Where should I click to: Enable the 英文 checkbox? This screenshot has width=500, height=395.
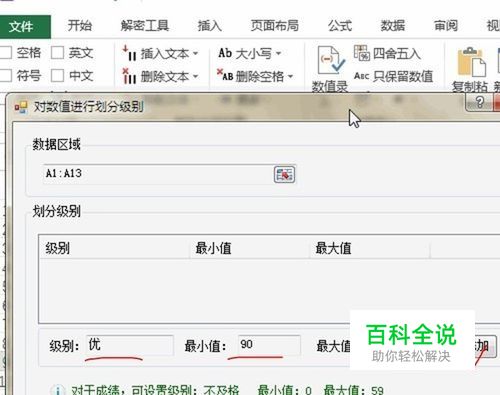[57, 53]
